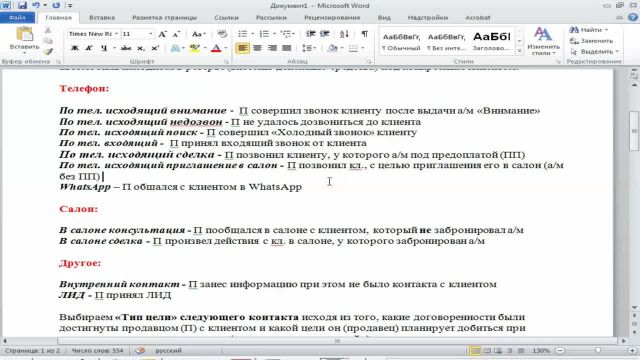Screen dimensions: 640x360
Task: Open Word Help question mark icon
Action: [x=633, y=18]
